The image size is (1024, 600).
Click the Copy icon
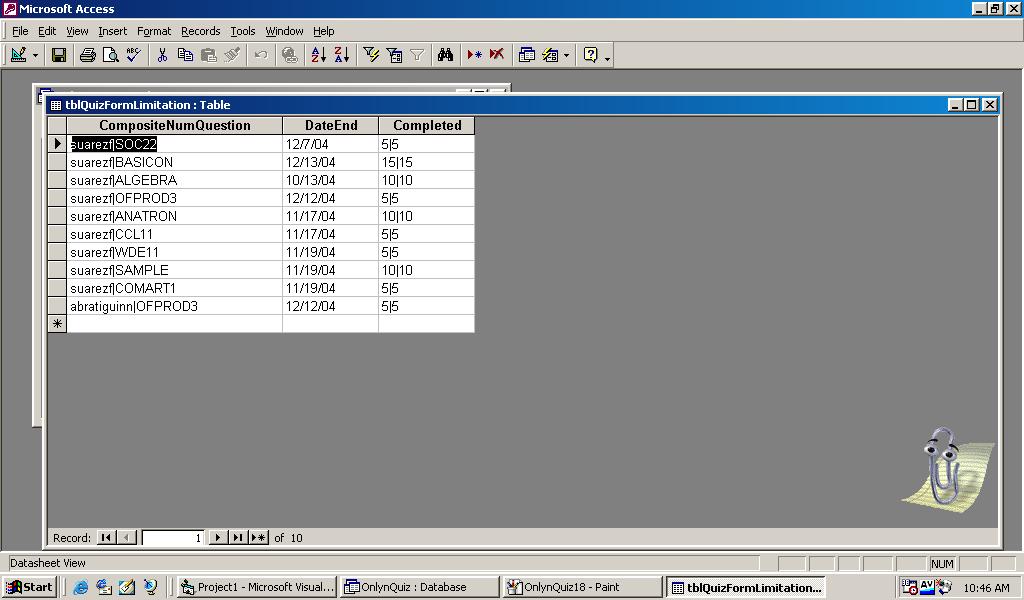tap(185, 55)
